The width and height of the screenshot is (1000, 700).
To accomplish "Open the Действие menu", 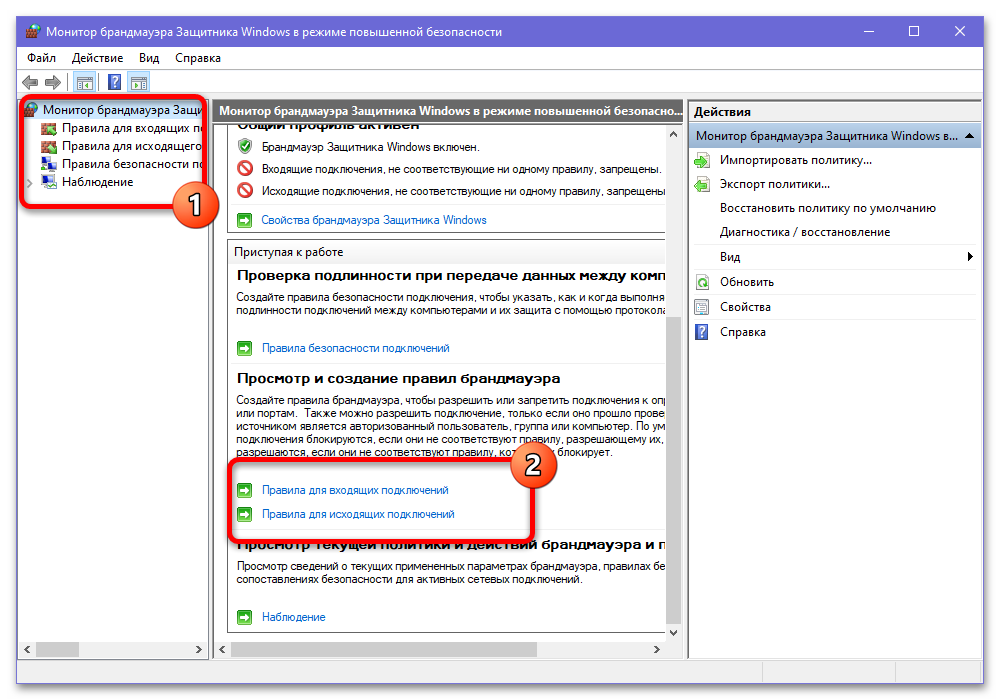I will (x=98, y=58).
